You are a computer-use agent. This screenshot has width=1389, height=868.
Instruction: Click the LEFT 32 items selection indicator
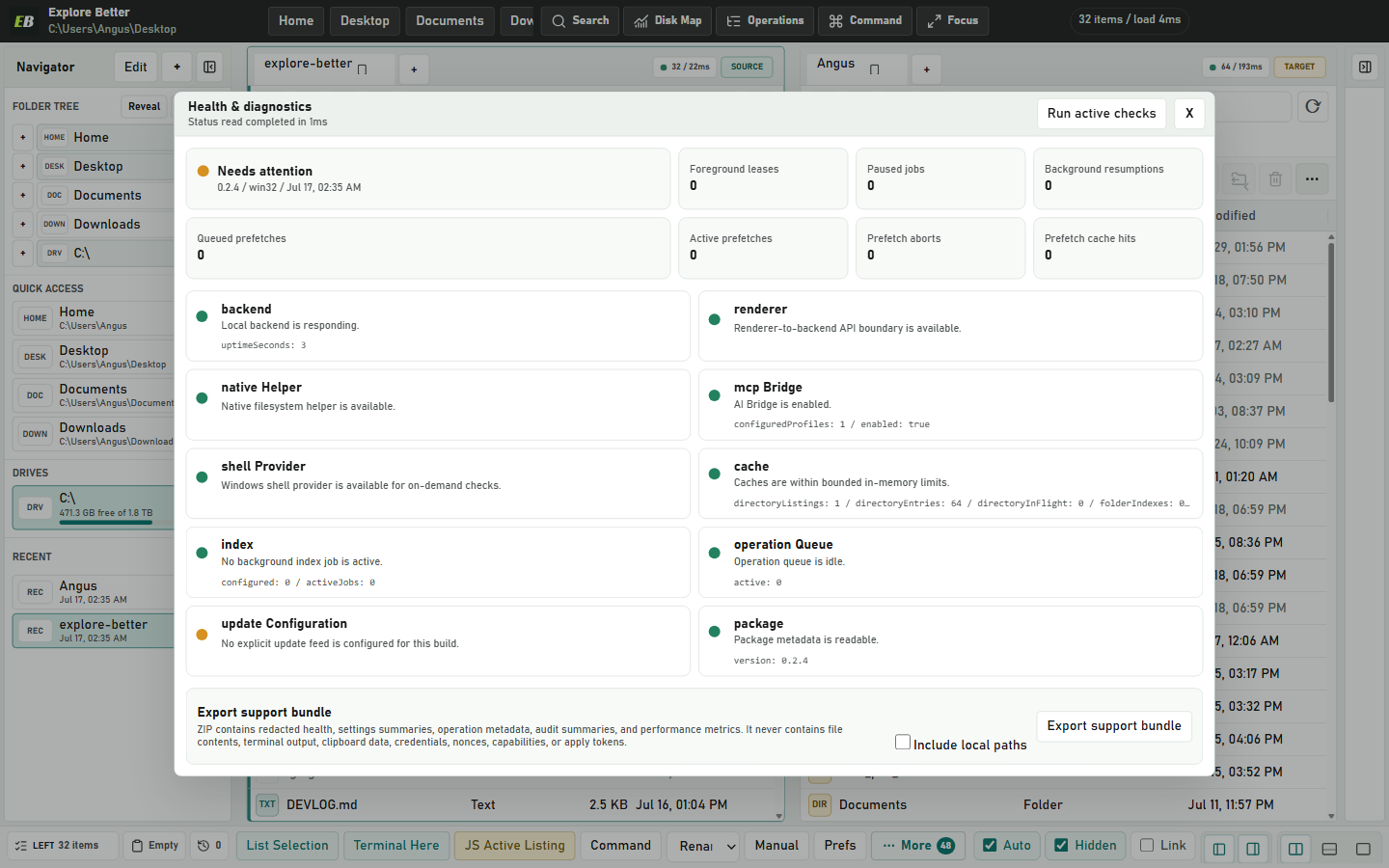63,846
